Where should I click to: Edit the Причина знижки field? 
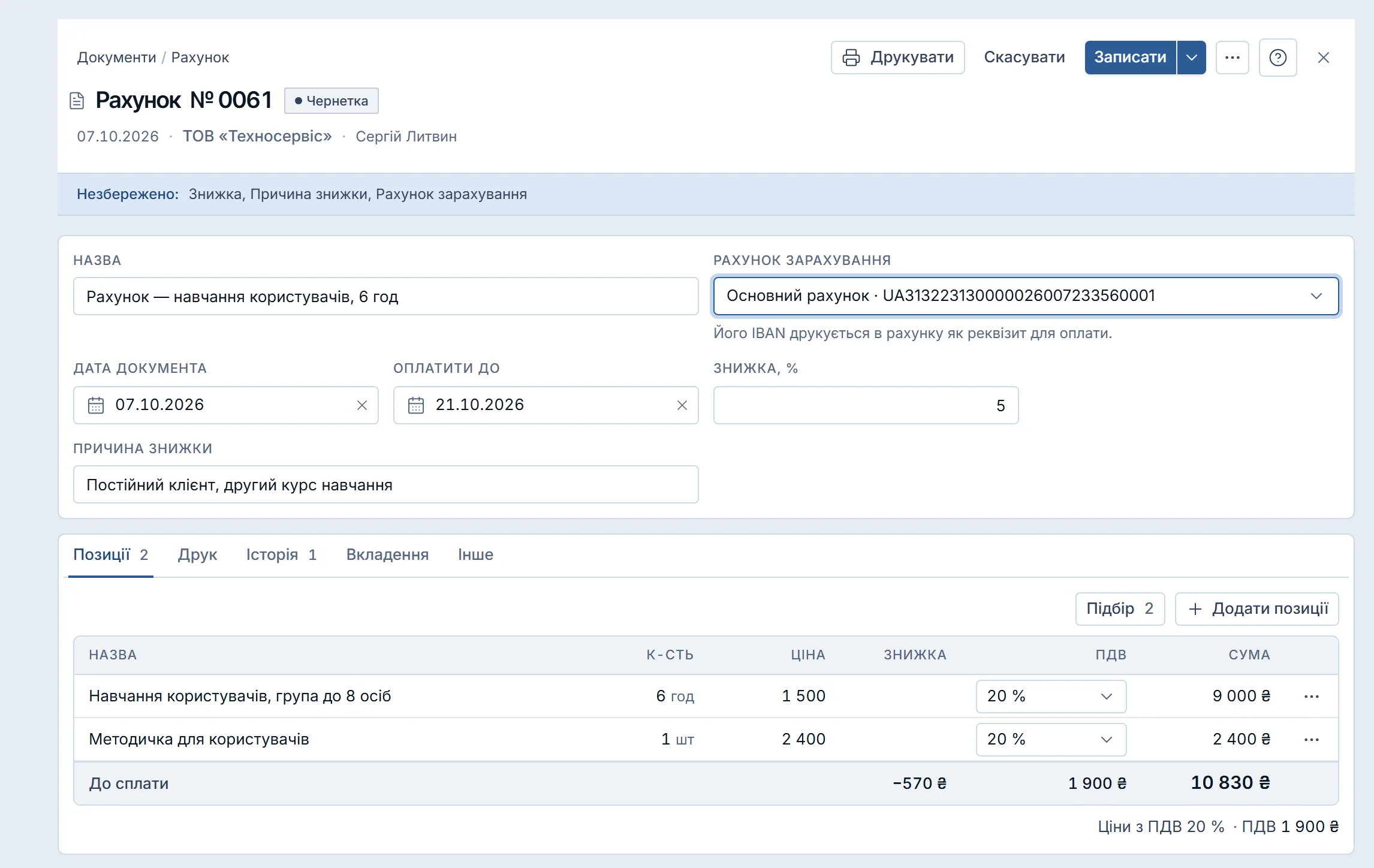[386, 484]
